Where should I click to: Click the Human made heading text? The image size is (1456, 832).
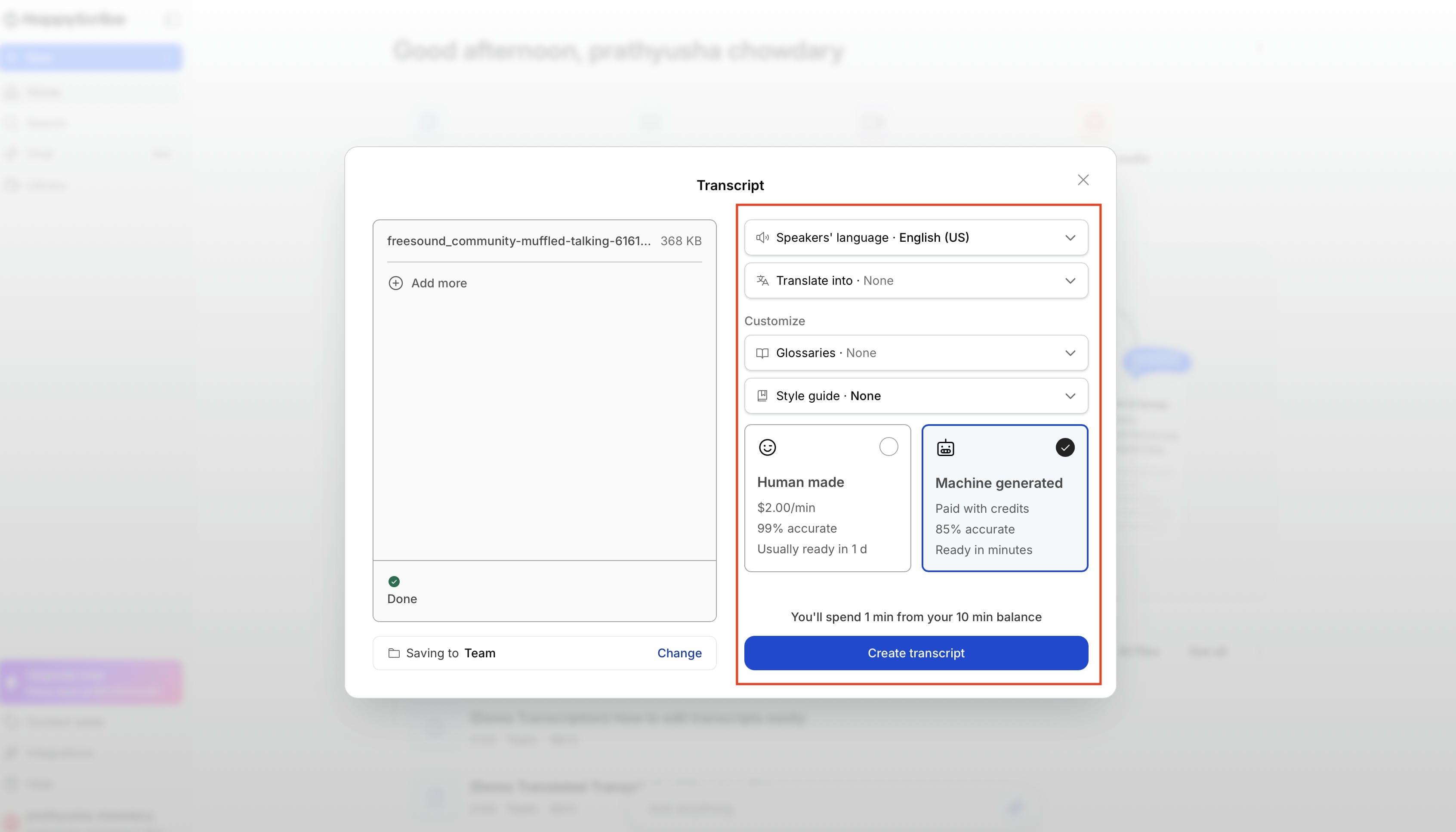pyautogui.click(x=801, y=482)
